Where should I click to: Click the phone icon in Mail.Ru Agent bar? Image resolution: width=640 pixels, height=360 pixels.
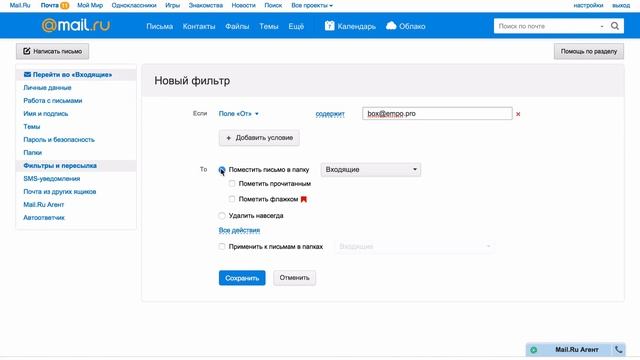pyautogui.click(x=619, y=349)
